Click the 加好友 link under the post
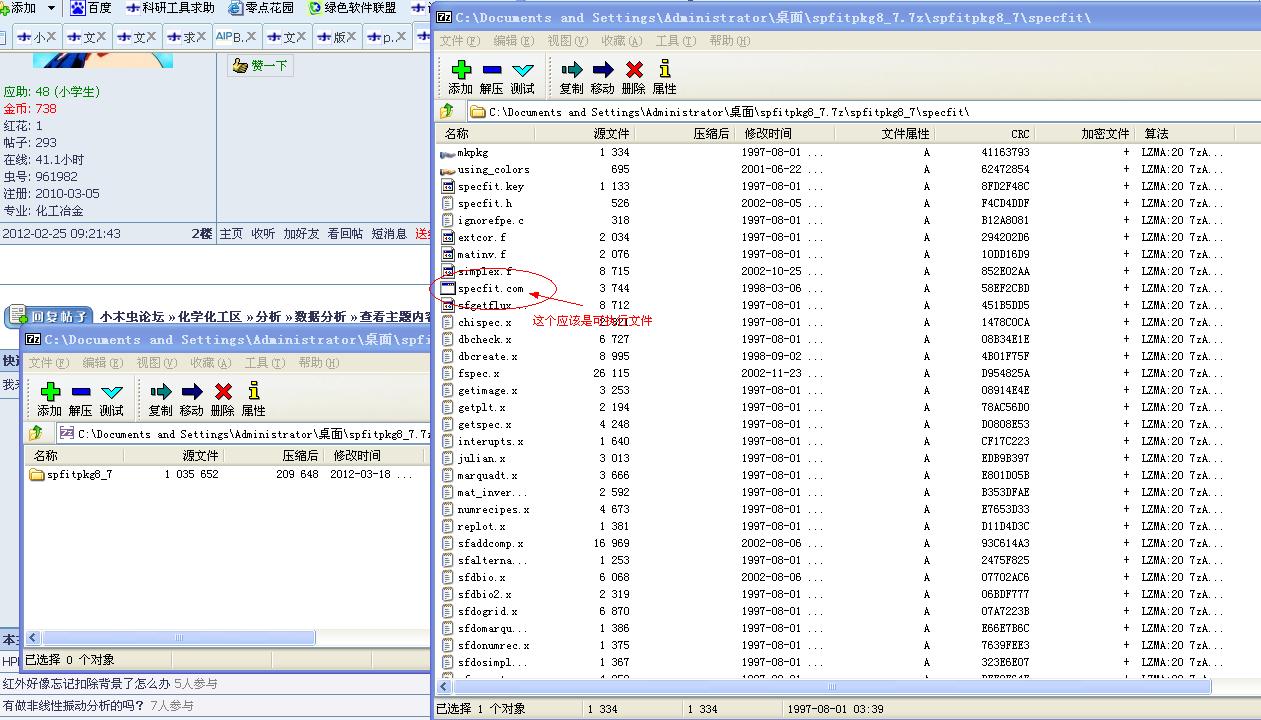The image size is (1261, 720). 300,233
